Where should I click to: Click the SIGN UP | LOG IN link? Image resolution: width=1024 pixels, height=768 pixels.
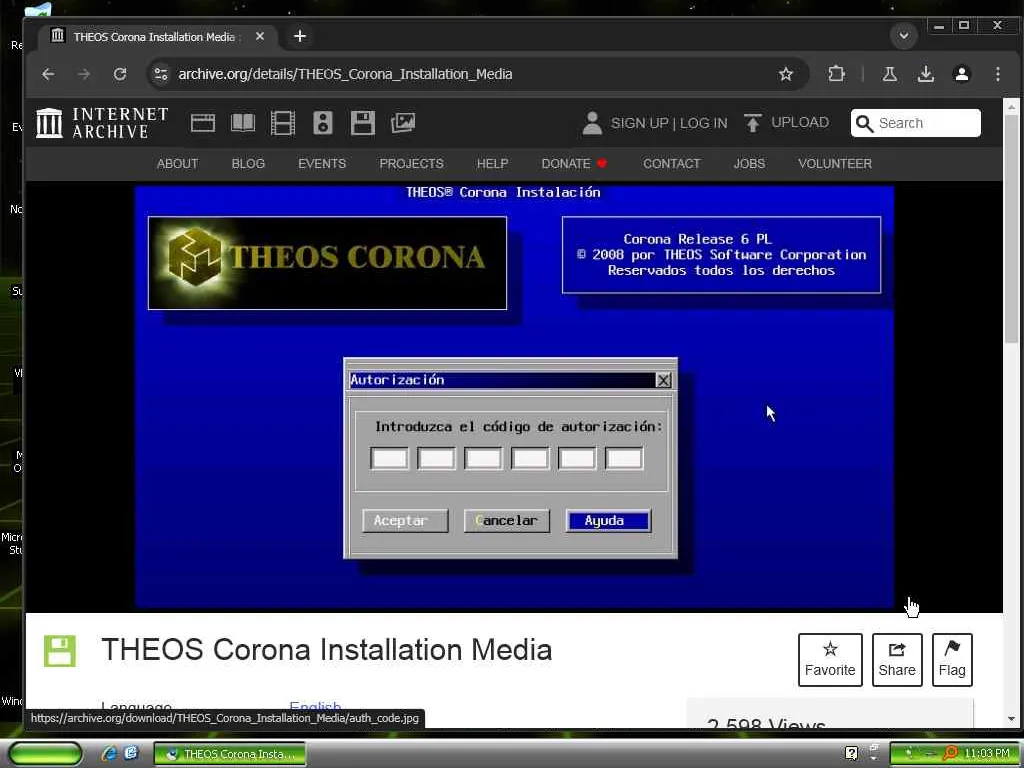(669, 123)
